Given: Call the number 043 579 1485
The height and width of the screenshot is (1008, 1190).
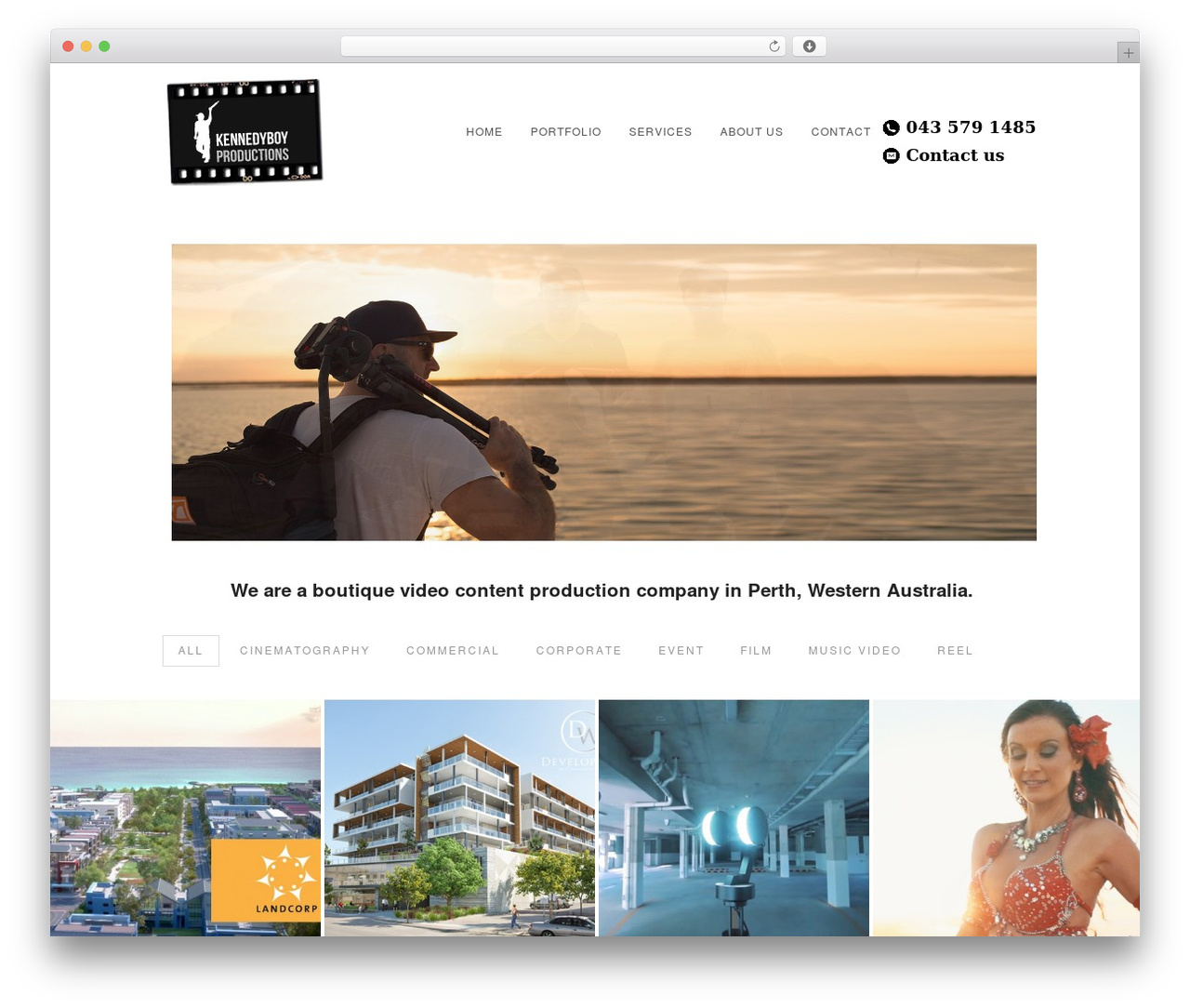Looking at the screenshot, I should coord(971,127).
